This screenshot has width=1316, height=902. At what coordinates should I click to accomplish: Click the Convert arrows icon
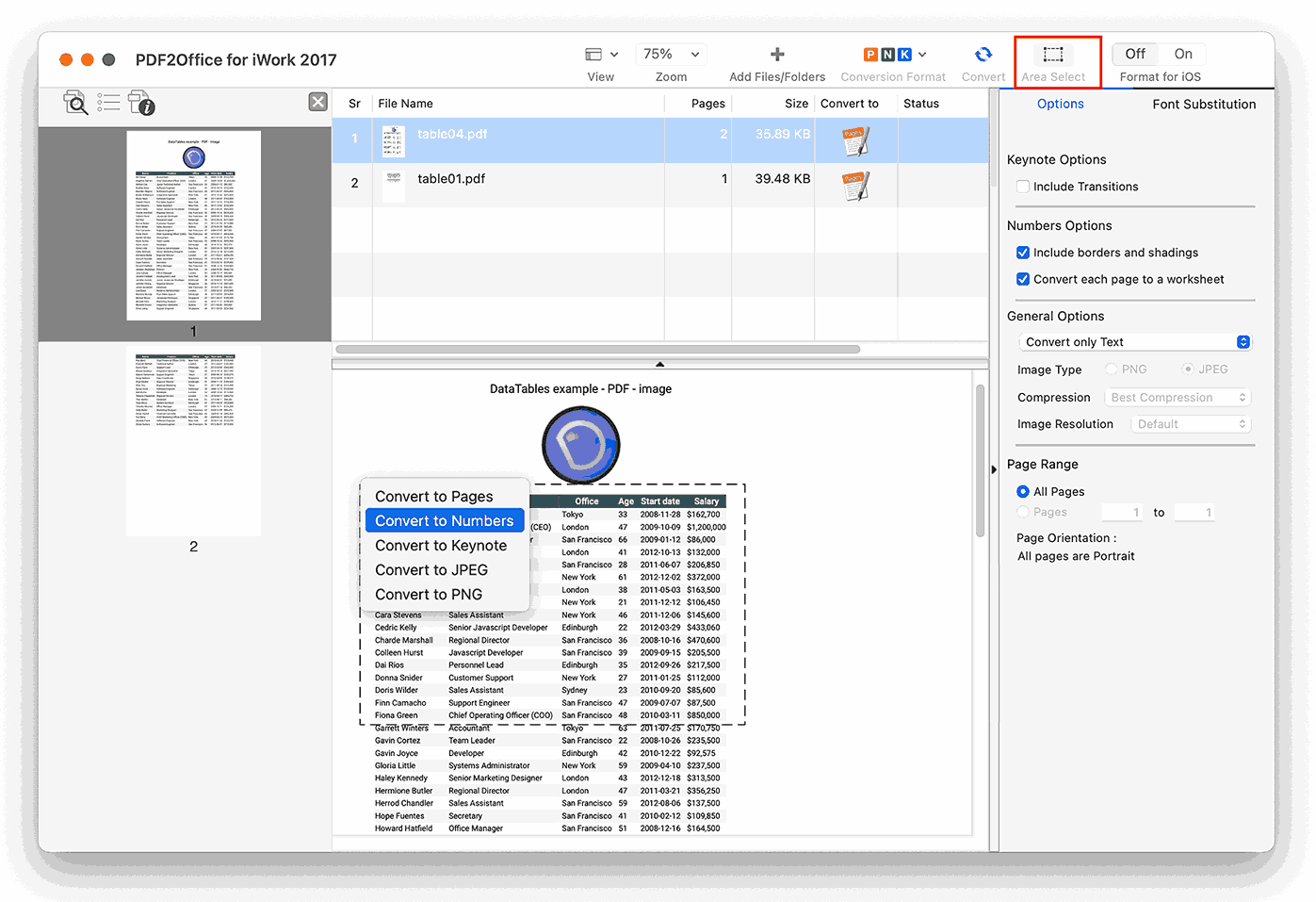pos(983,55)
